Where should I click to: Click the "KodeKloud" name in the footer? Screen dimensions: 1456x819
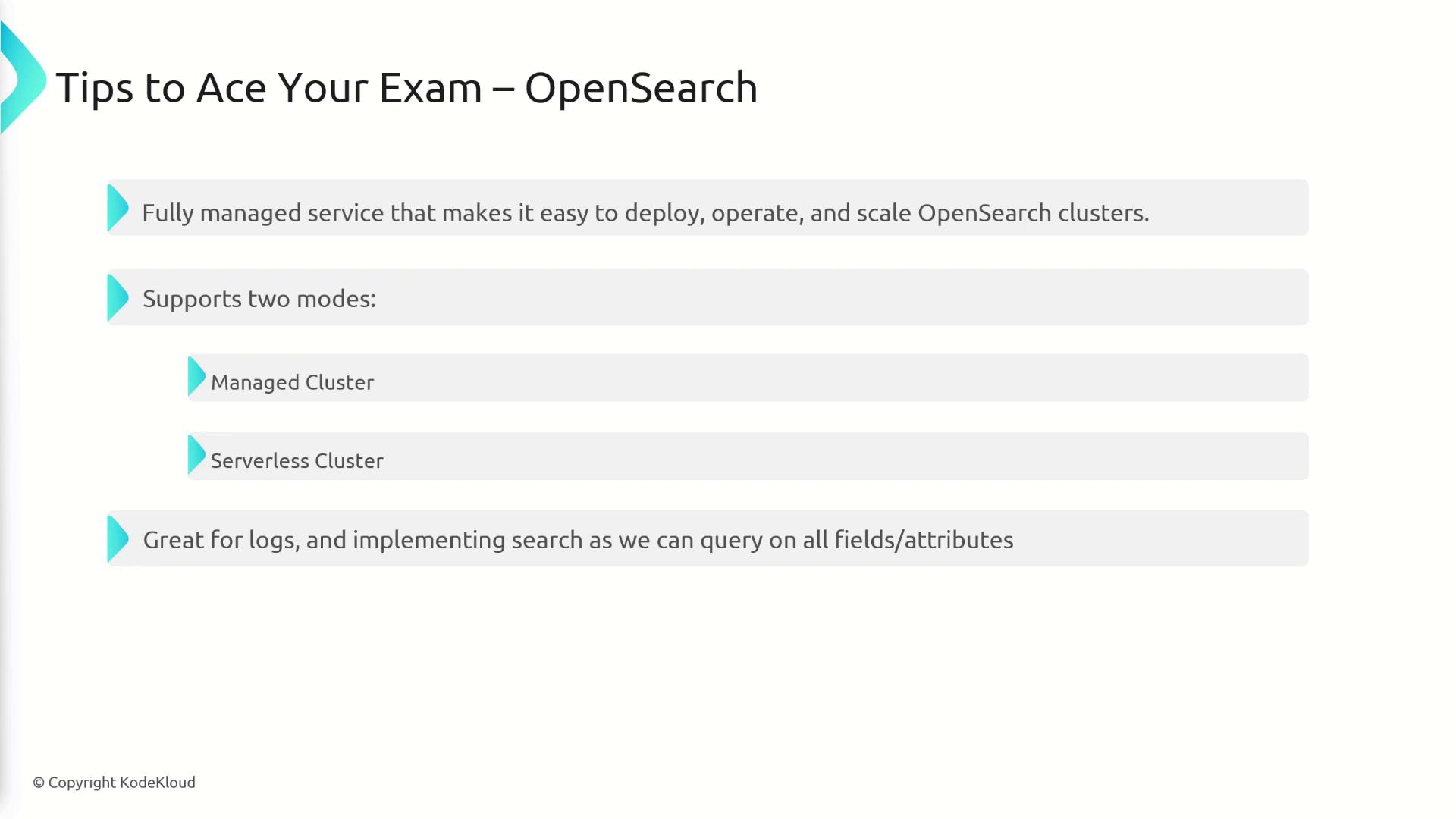click(158, 783)
